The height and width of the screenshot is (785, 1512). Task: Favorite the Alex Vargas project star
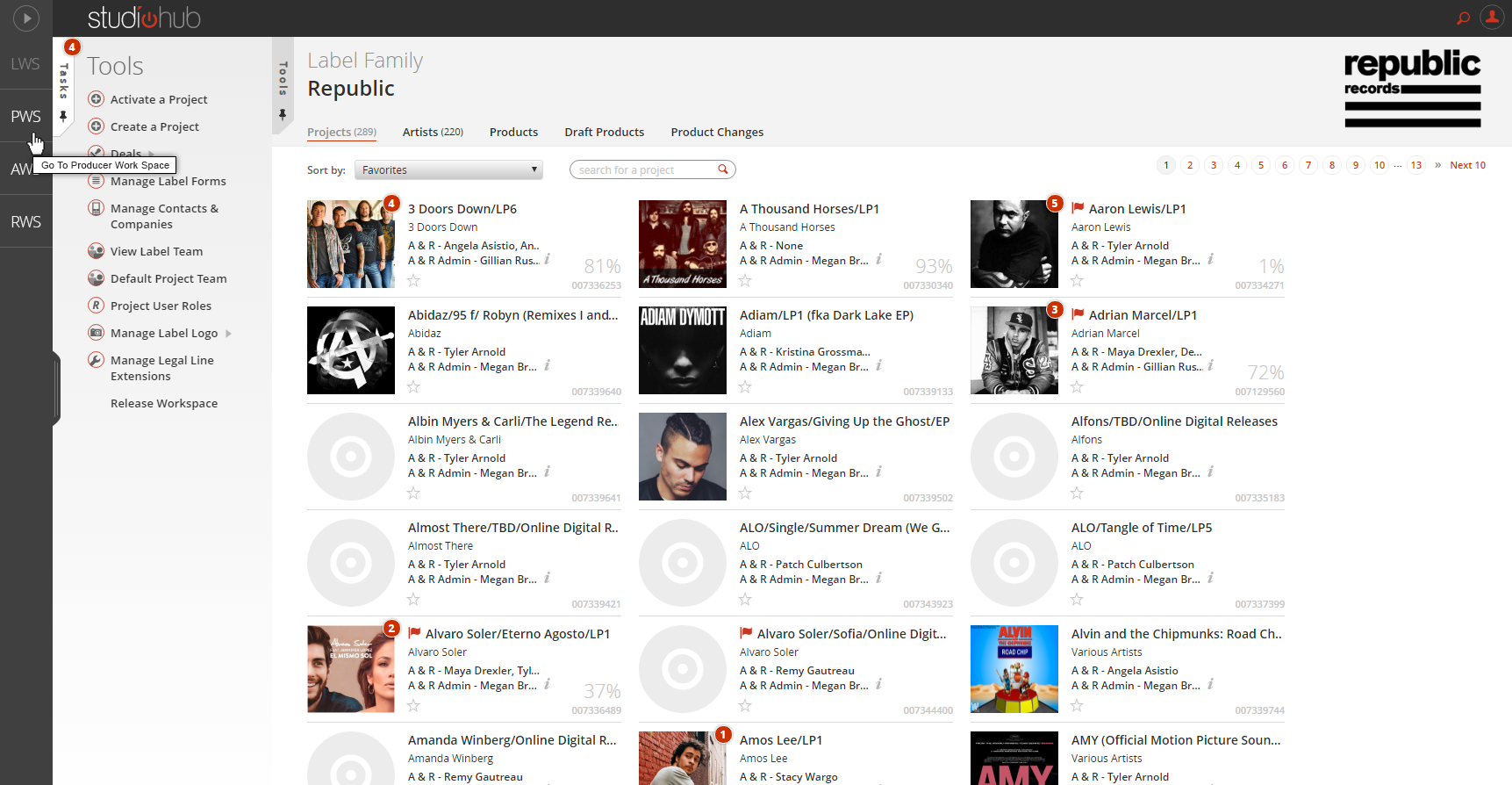pos(745,493)
